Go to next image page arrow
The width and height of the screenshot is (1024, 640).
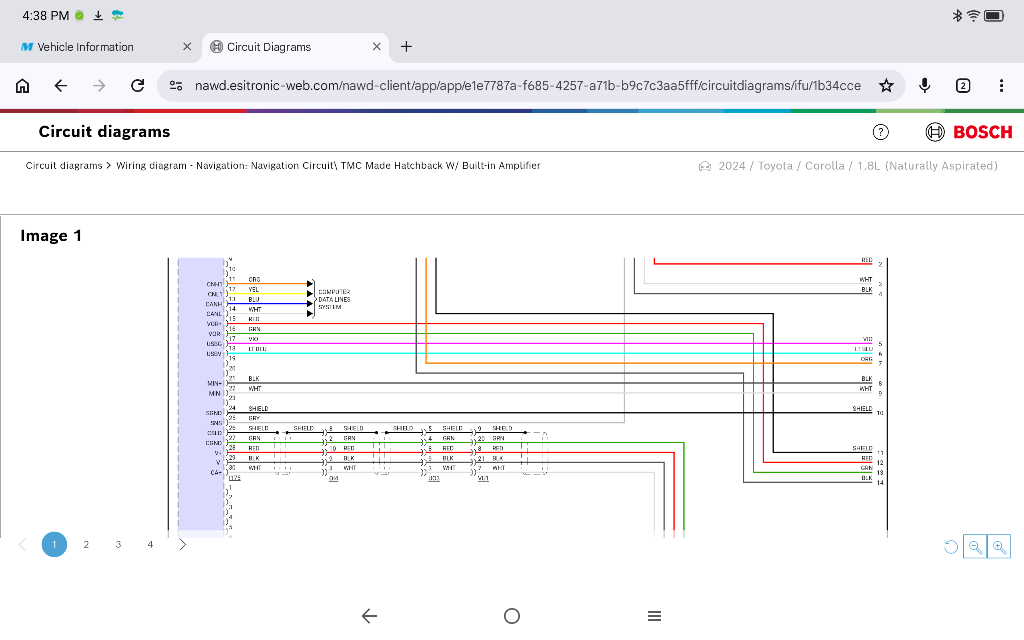point(182,545)
